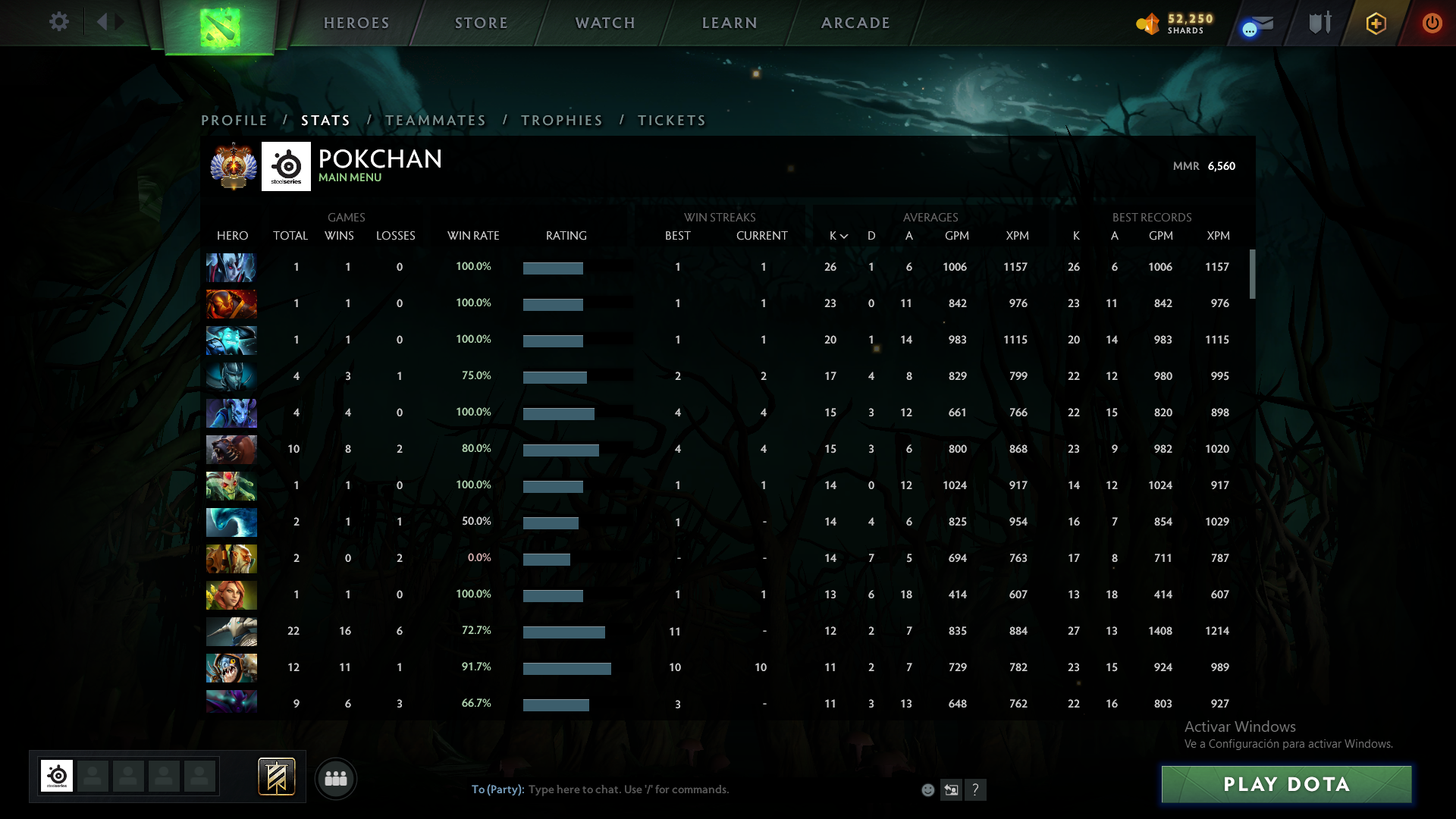
Task: Click POKCHAN's SteelSeries profile avatar
Action: (286, 166)
